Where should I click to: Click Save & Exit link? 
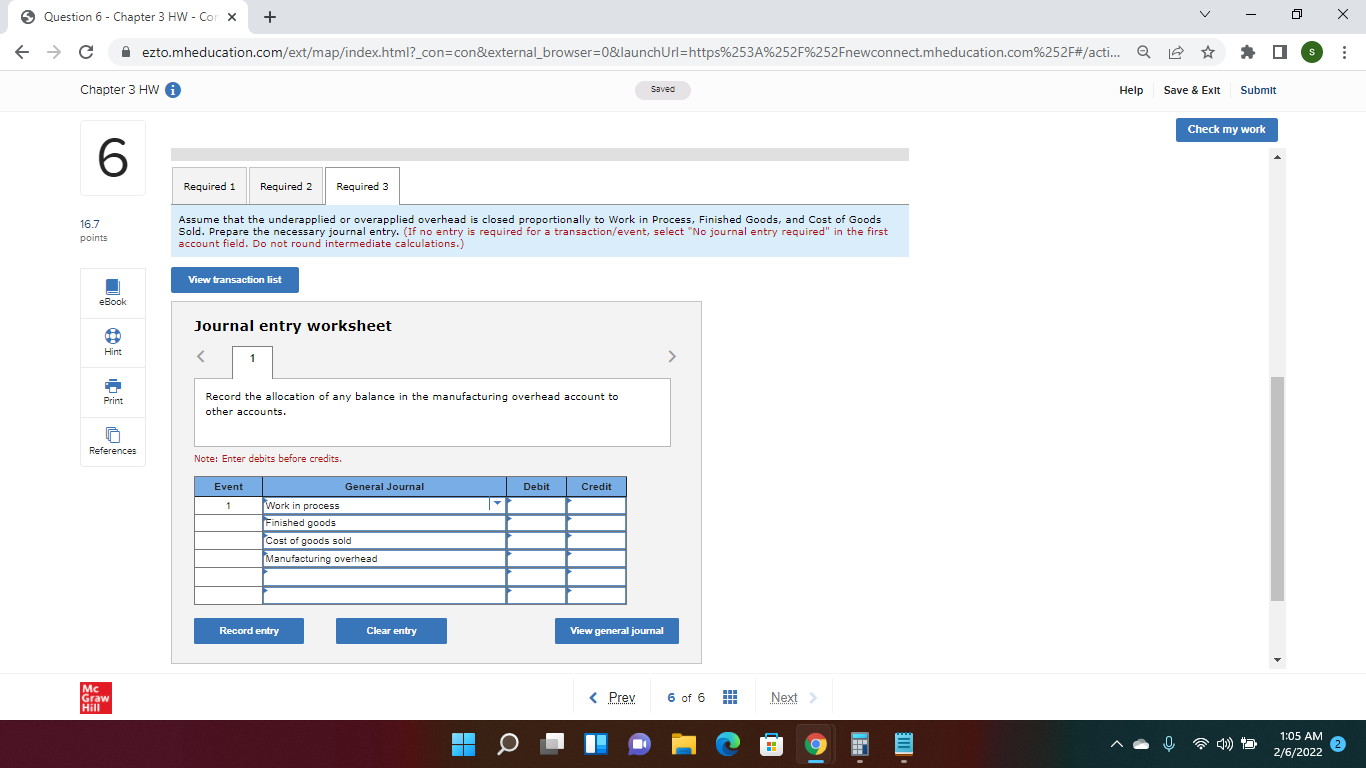(x=1192, y=90)
